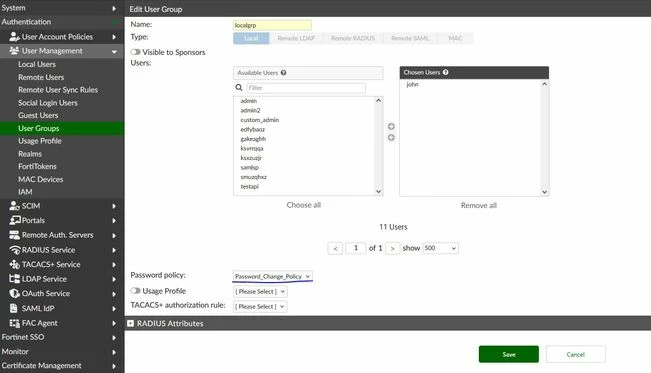Screen dimensions: 651x373
Task: Select the Local group type
Action: (251, 38)
